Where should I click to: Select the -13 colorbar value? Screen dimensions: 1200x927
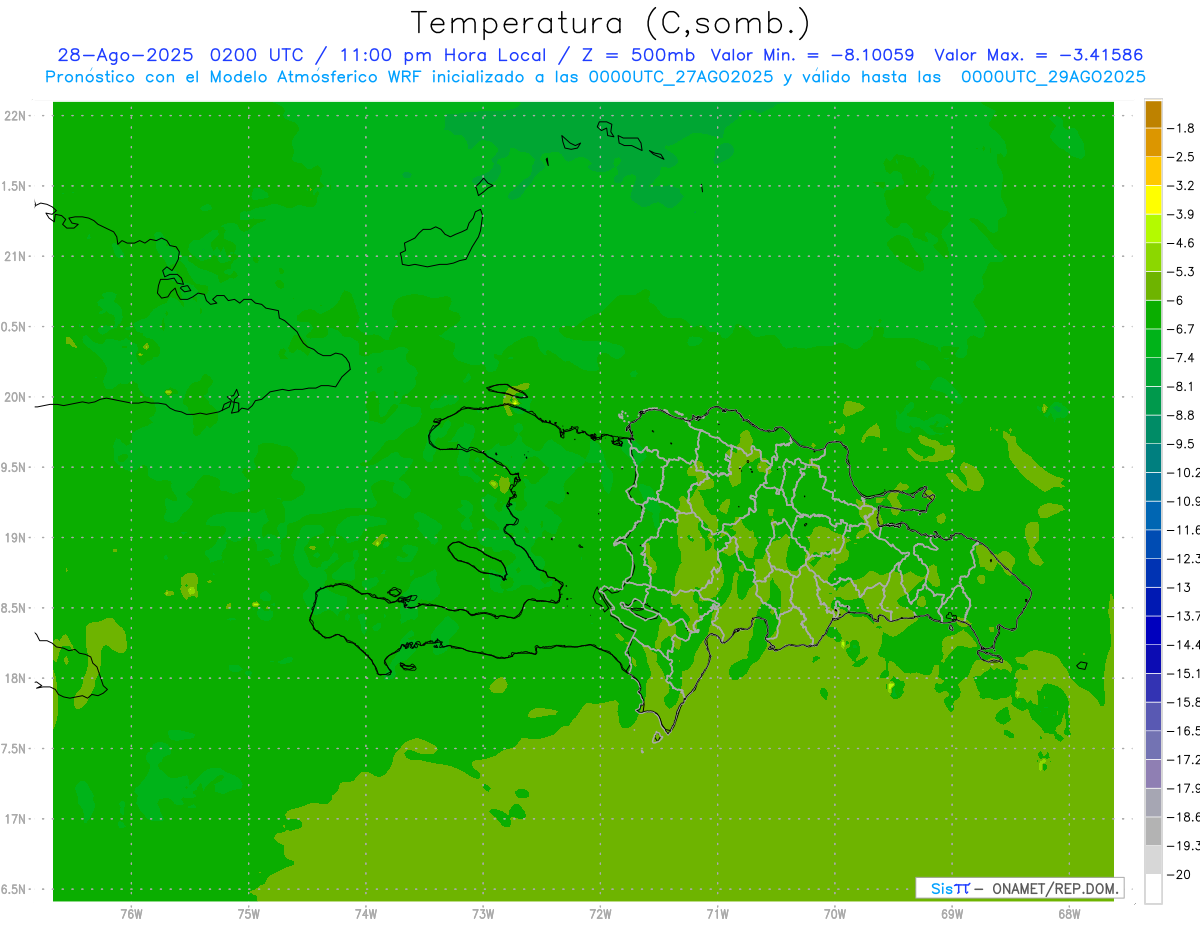(1181, 587)
